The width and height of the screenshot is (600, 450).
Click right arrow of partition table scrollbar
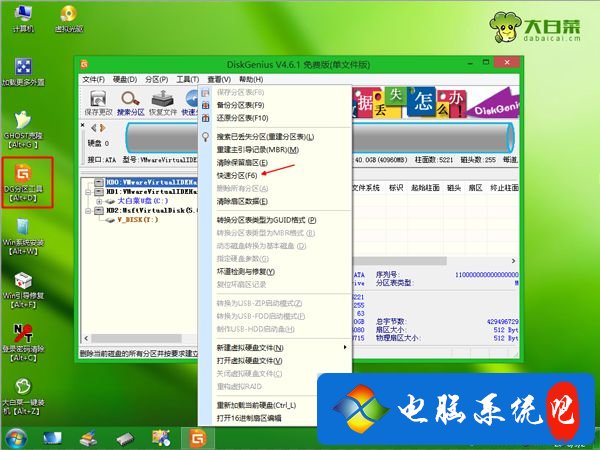514,261
